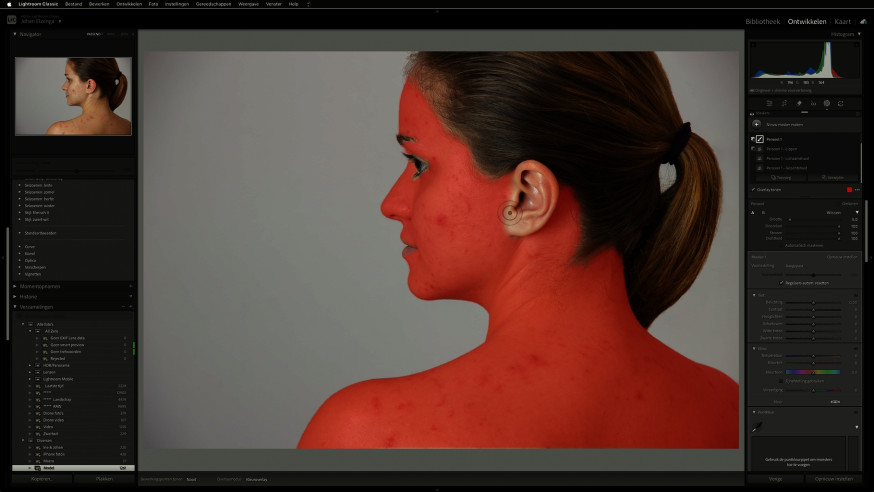Pick the point color eyedropper tool
Screen dimensions: 874x492
[x=757, y=427]
